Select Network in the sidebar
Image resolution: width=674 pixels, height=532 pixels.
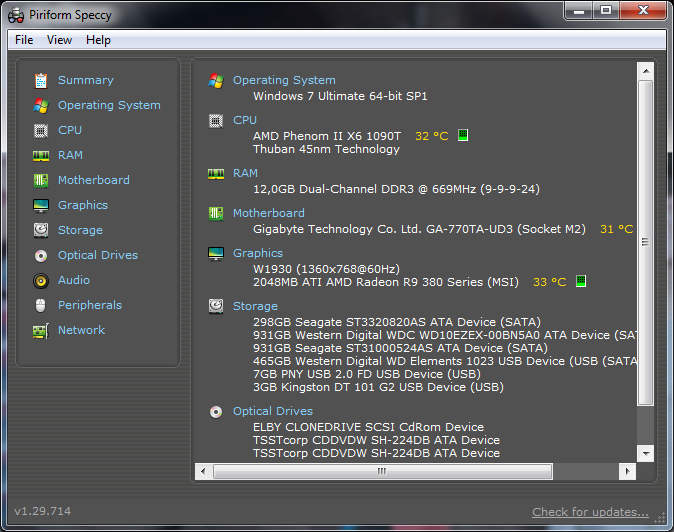(x=81, y=330)
